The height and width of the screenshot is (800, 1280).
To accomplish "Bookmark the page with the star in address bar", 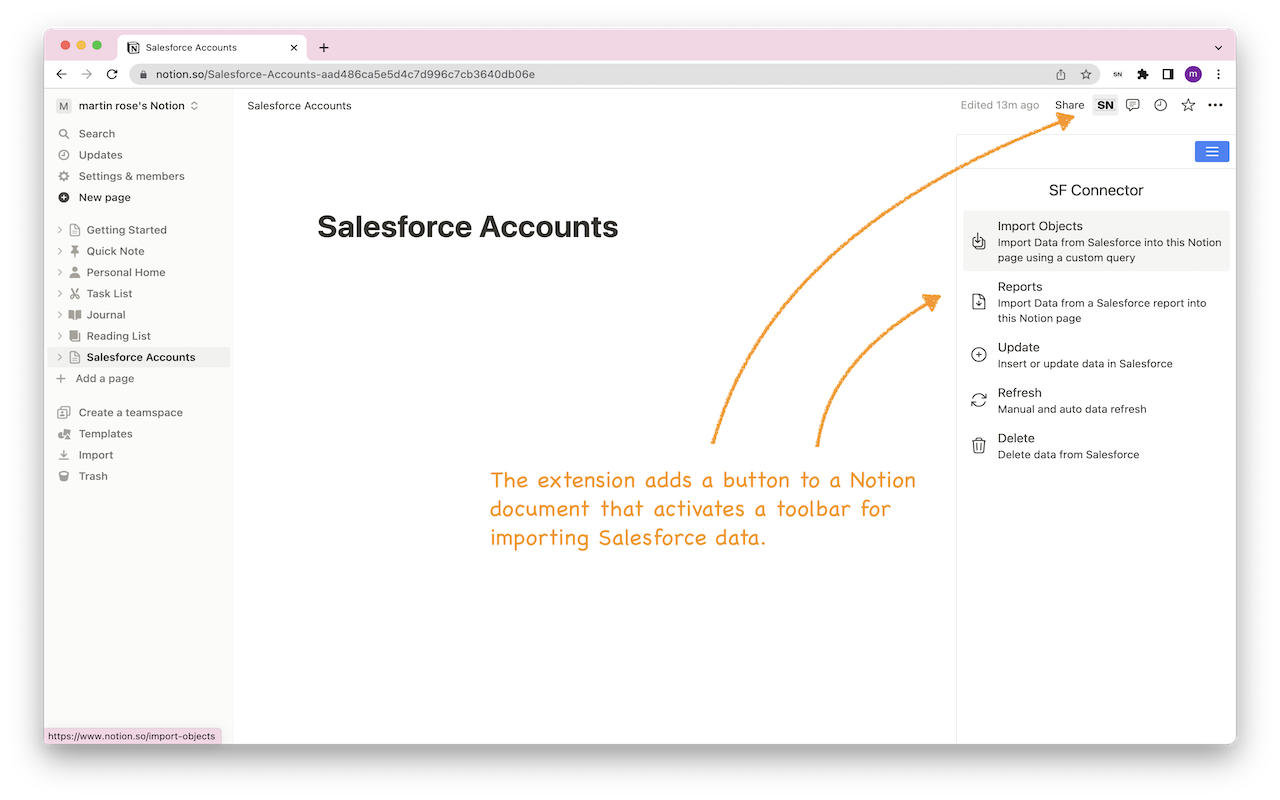I will click(1086, 74).
